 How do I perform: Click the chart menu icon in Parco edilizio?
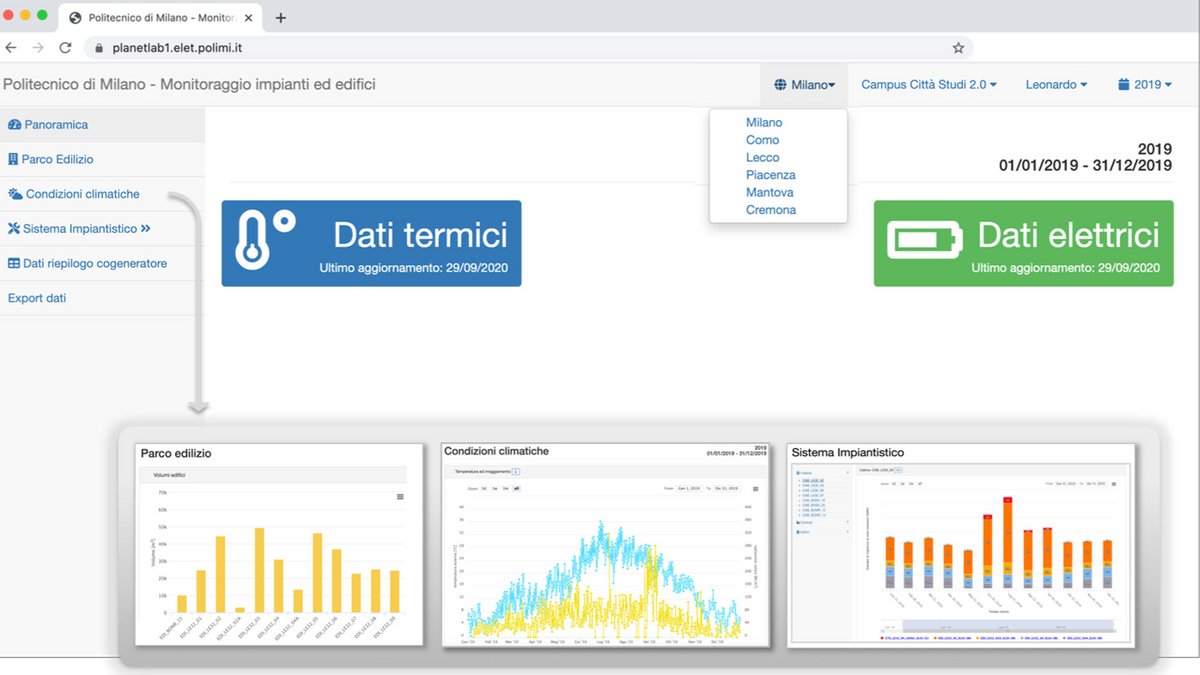(x=401, y=496)
